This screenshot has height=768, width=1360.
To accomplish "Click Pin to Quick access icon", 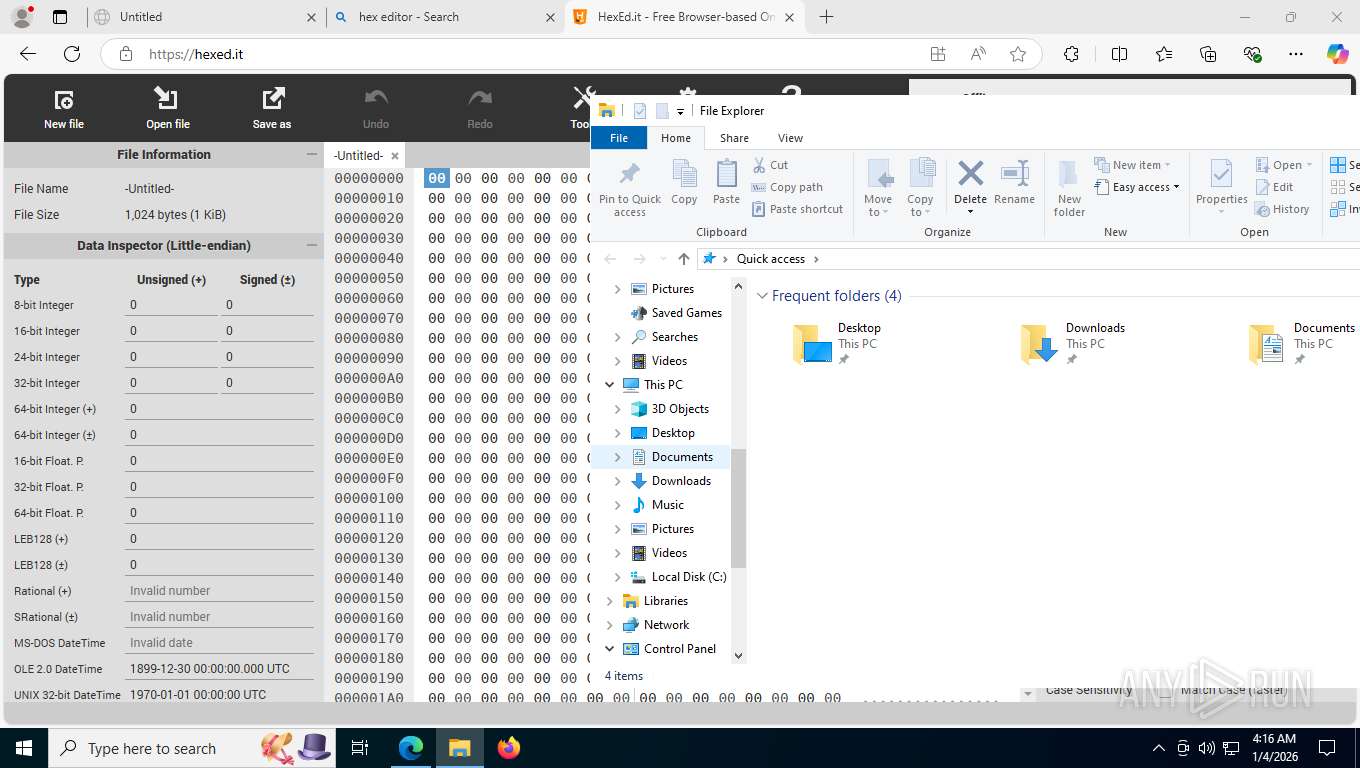I will (x=630, y=188).
